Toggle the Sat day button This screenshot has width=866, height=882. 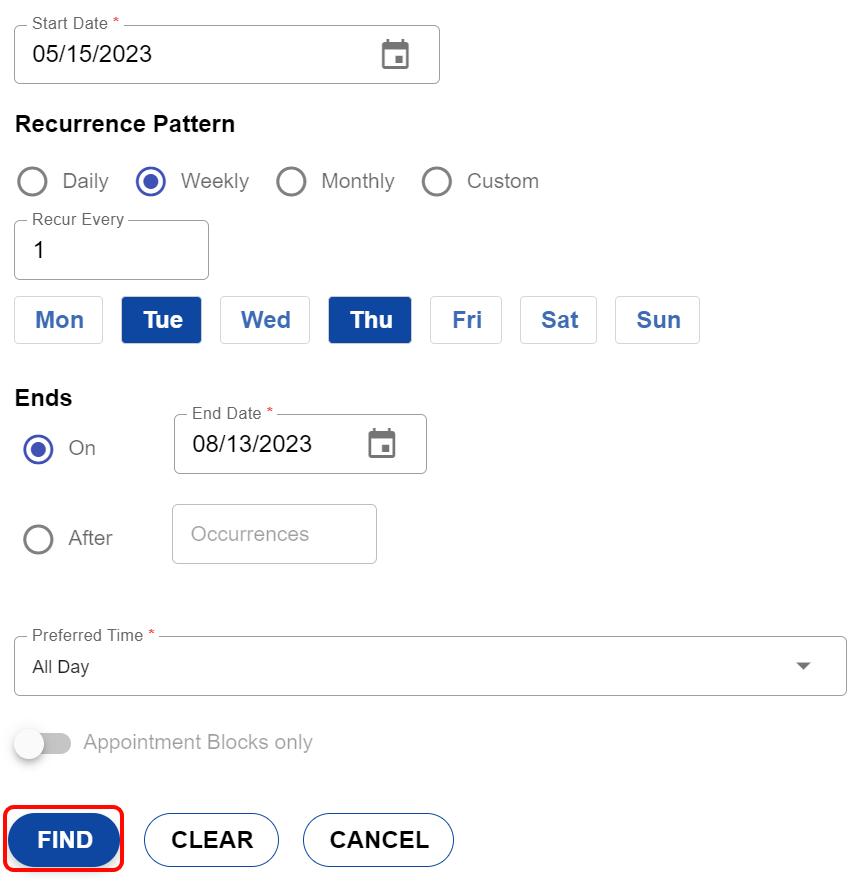pos(559,320)
